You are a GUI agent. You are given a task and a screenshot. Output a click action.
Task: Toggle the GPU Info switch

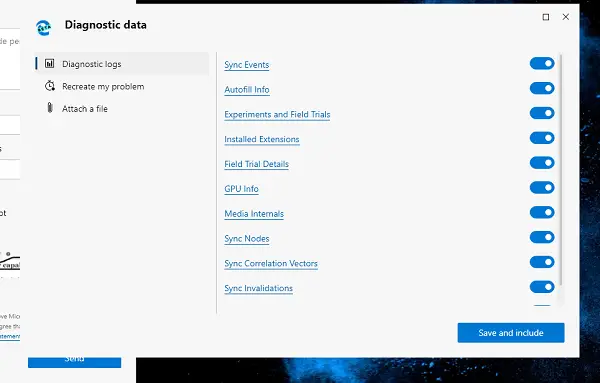point(542,187)
